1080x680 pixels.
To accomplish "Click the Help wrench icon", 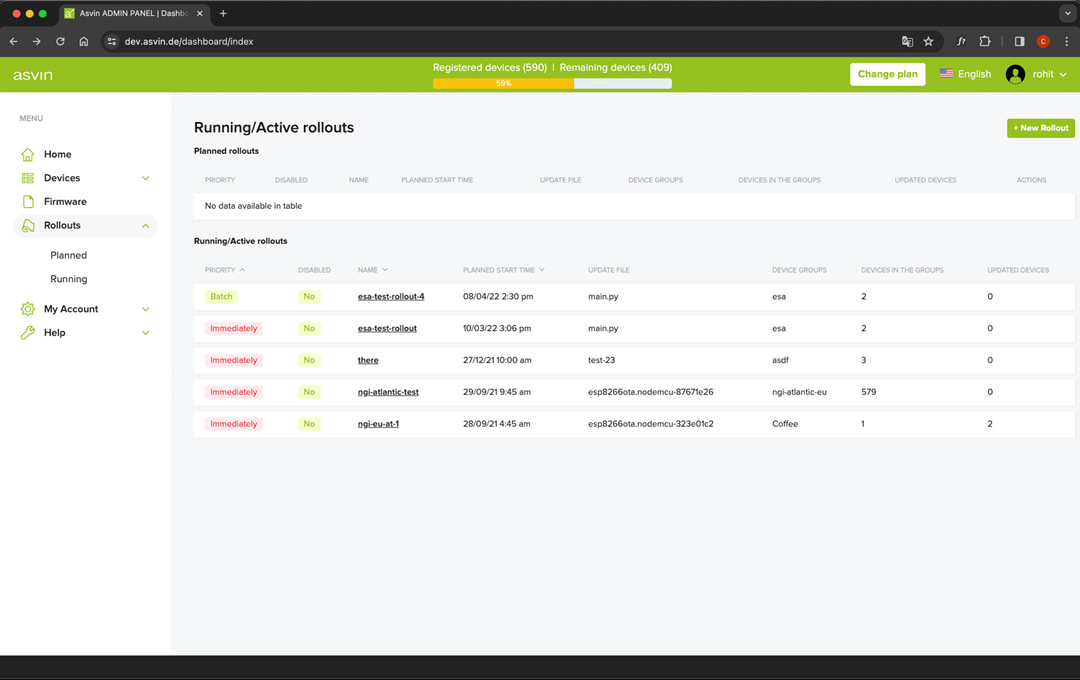I will pyautogui.click(x=28, y=333).
